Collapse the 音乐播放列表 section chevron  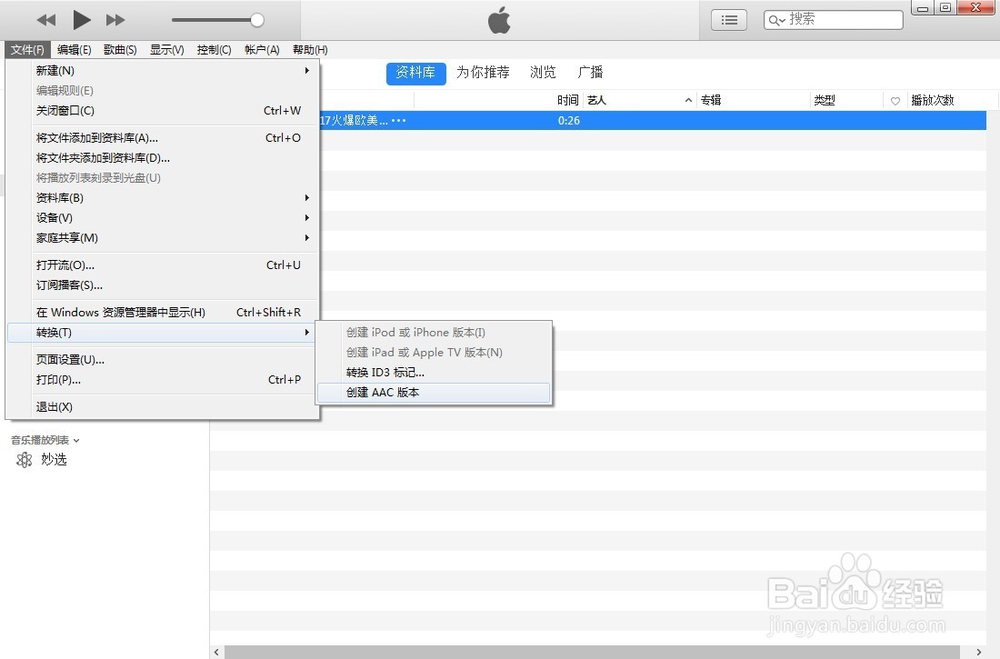(77, 440)
